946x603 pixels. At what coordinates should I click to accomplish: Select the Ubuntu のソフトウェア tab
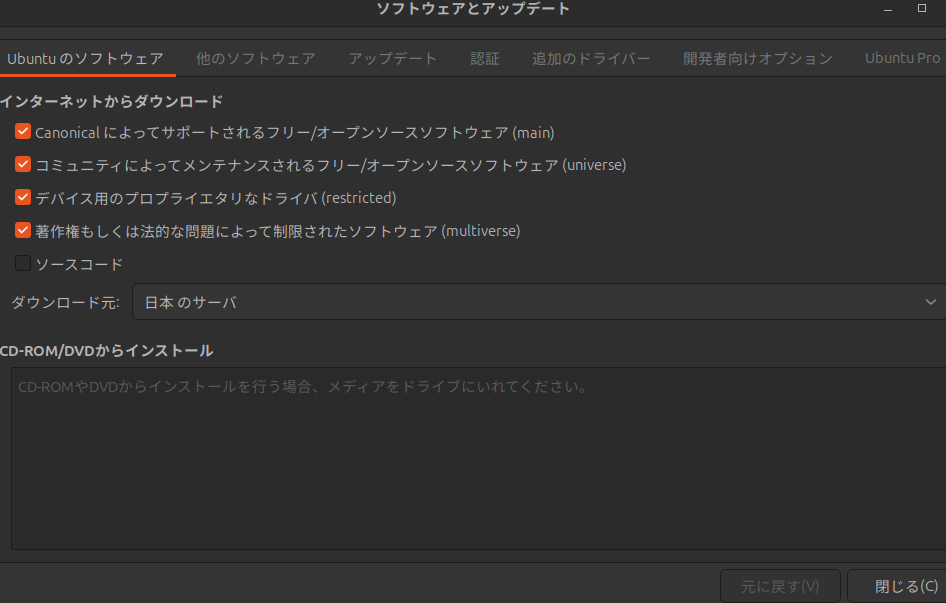tap(85, 59)
